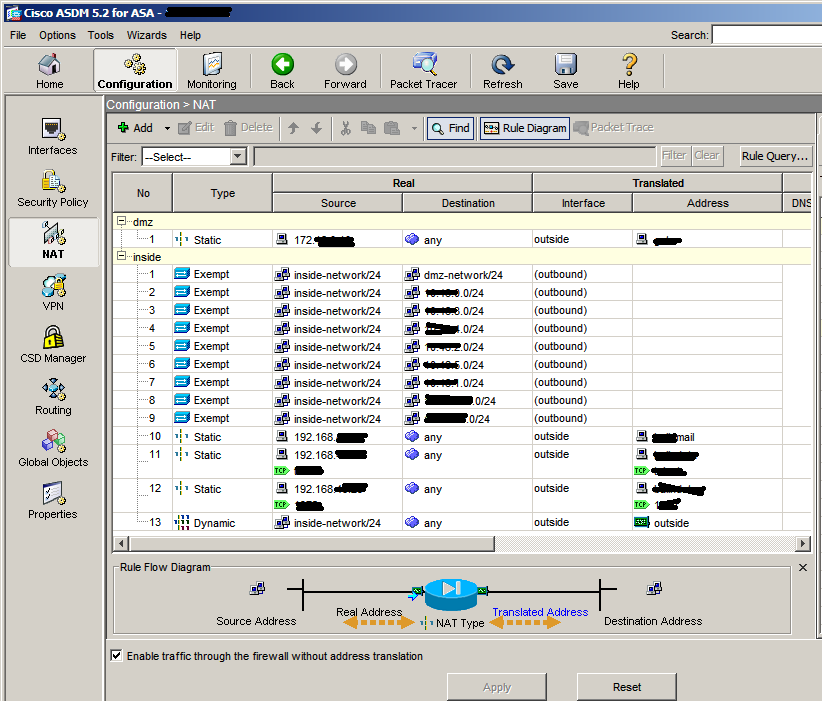Open the Tools menu
This screenshot has width=822, height=701.
pyautogui.click(x=101, y=35)
